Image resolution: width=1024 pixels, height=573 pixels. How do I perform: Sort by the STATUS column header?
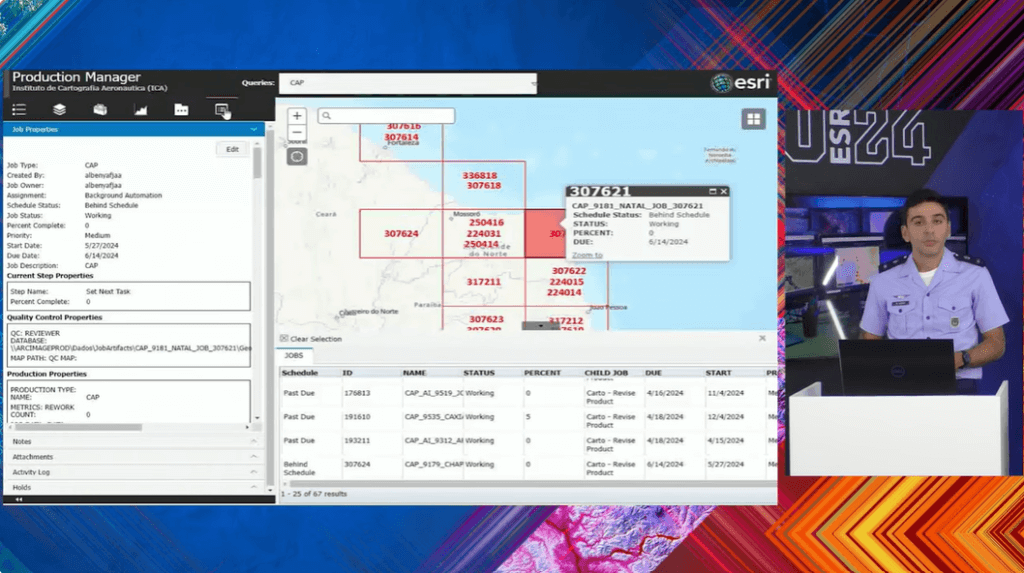pyautogui.click(x=479, y=373)
